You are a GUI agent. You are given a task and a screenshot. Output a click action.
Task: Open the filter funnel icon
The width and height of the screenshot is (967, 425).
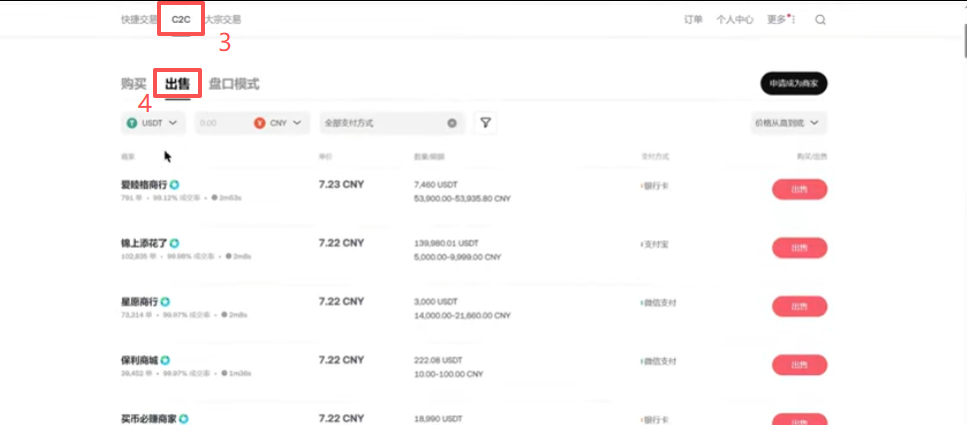485,123
